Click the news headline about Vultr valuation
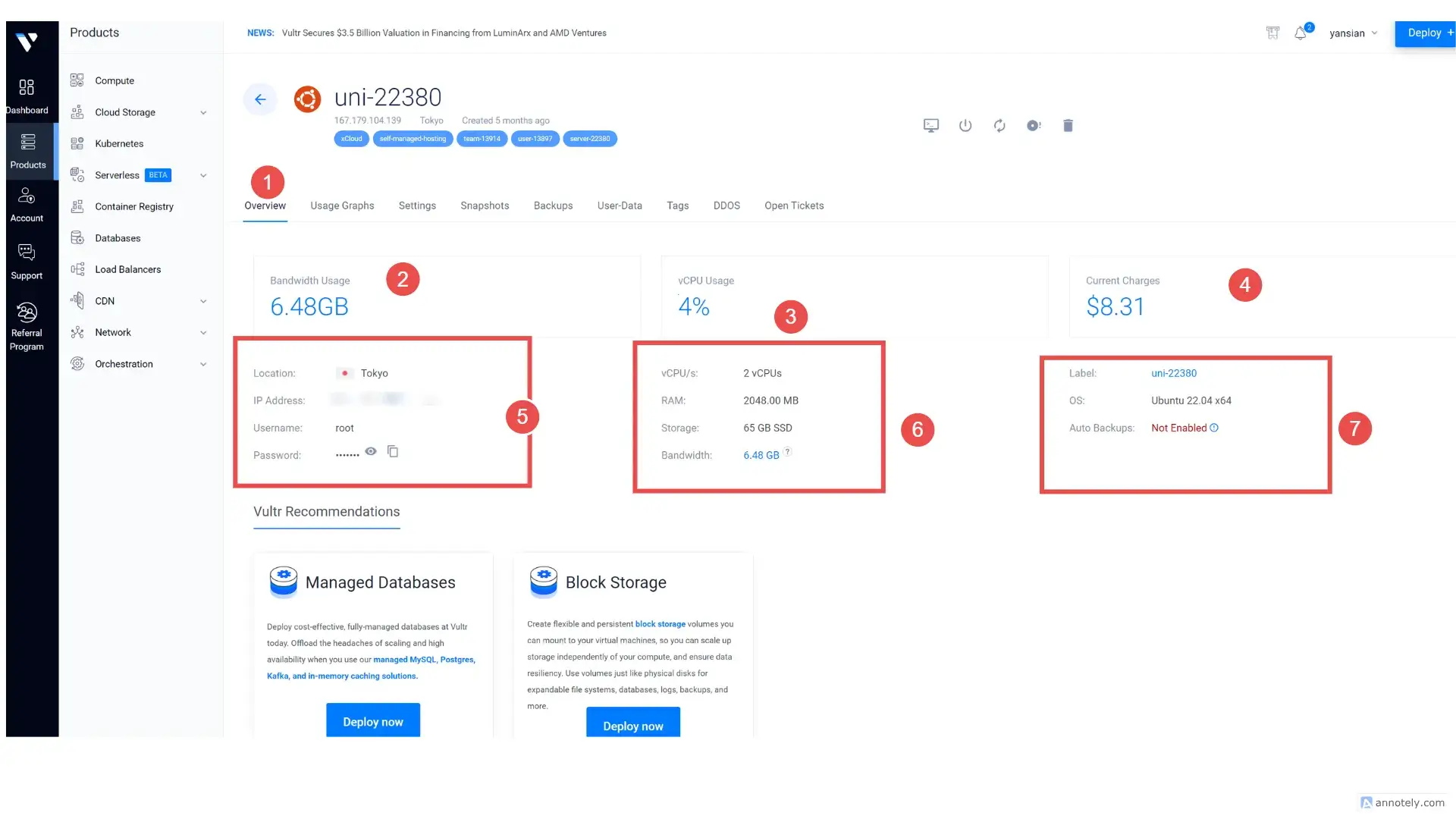 coord(444,33)
